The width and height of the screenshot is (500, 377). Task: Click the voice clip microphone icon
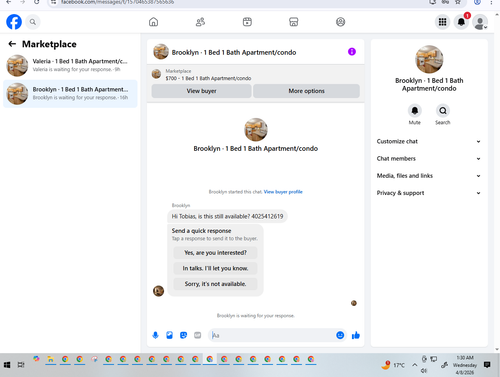[x=155, y=335]
